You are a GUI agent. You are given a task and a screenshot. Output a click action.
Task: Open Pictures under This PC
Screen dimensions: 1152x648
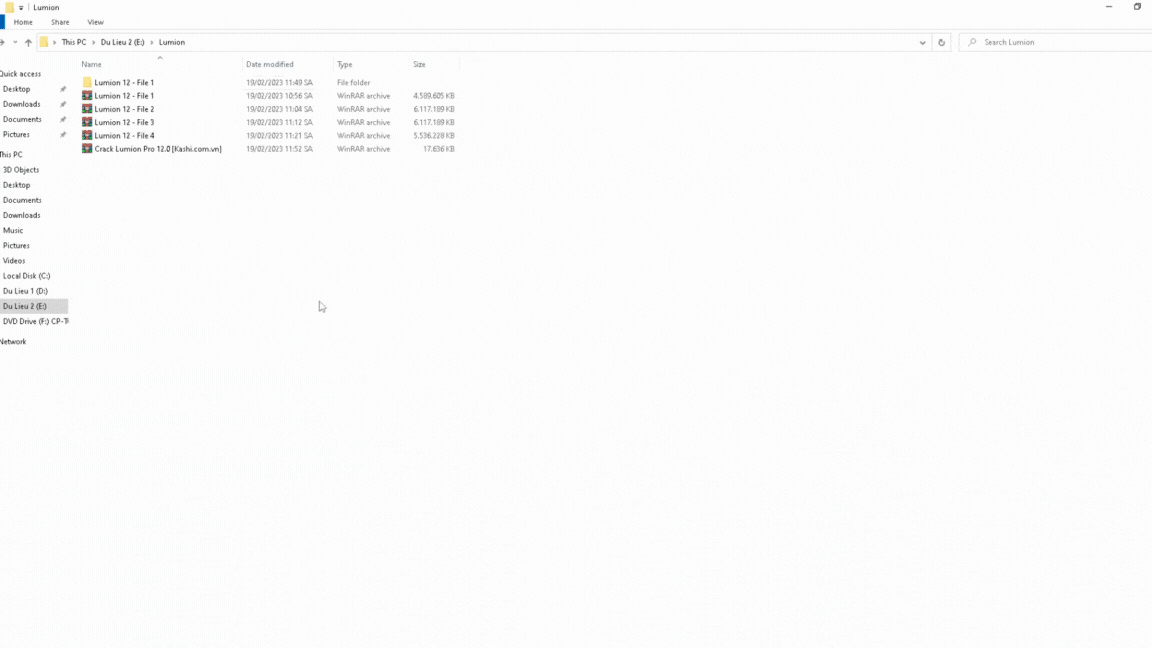pyautogui.click(x=16, y=245)
